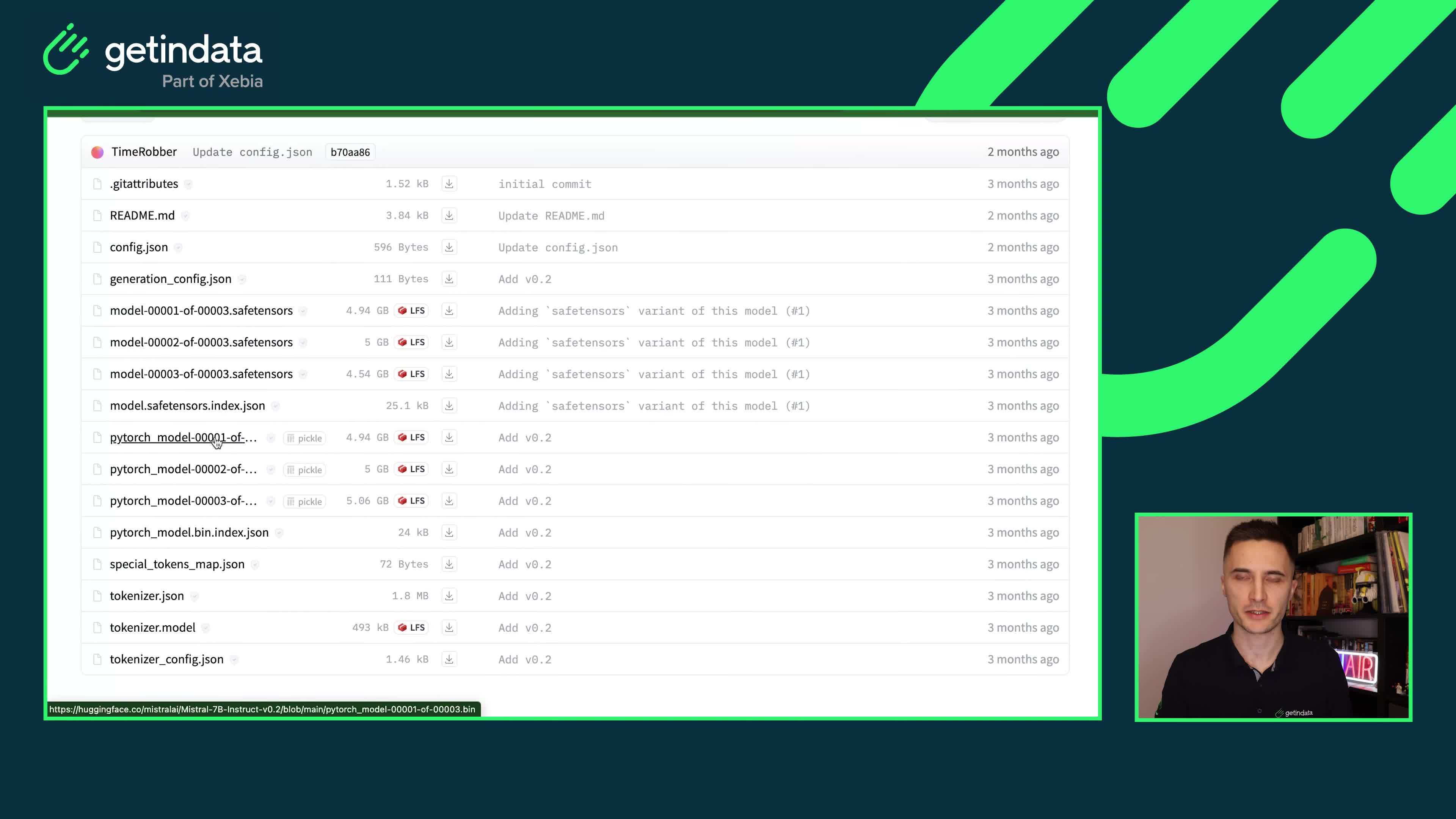
Task: Open model.safetensors.index.json
Action: pyautogui.click(x=187, y=405)
